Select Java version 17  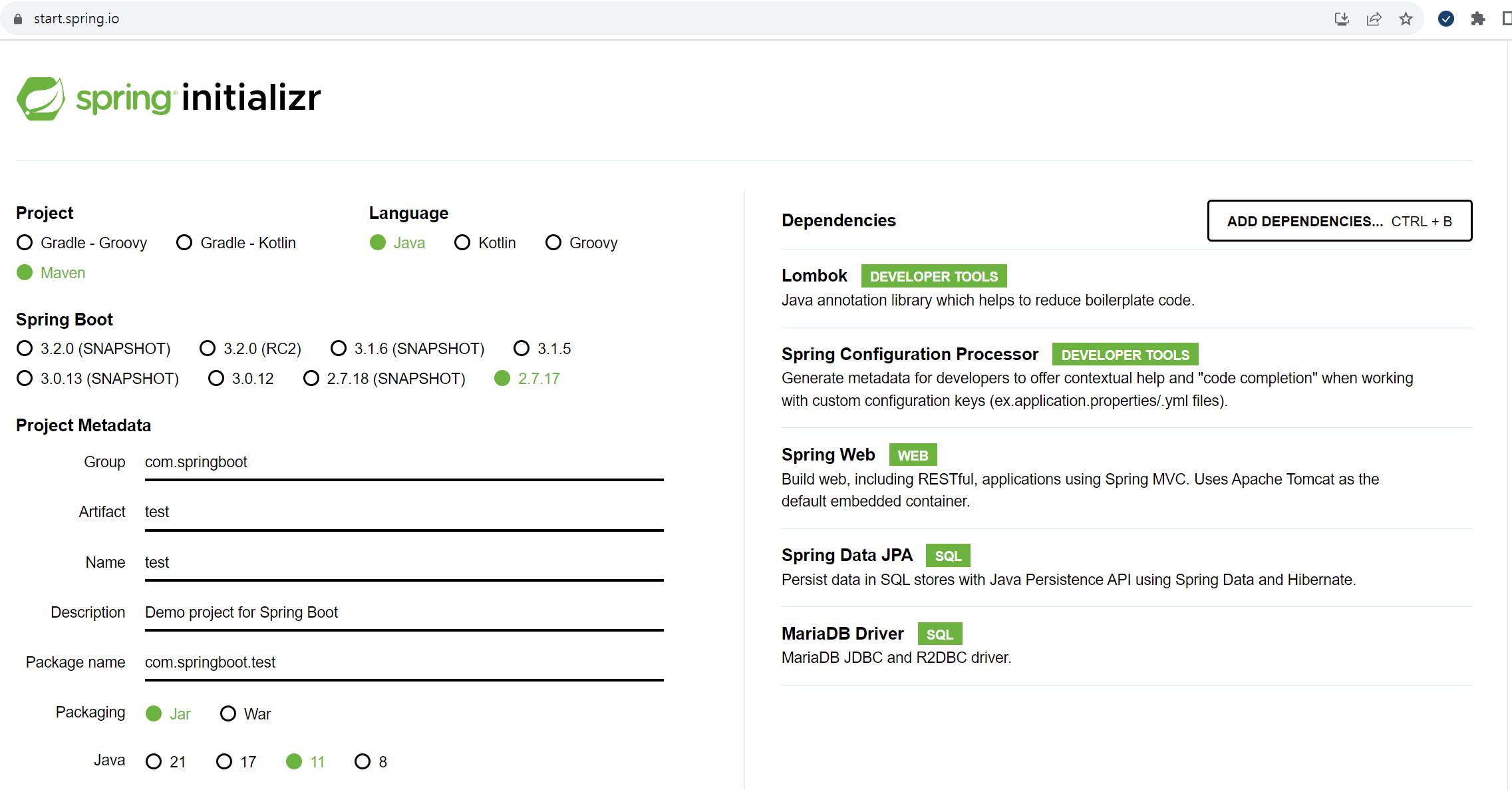point(224,762)
